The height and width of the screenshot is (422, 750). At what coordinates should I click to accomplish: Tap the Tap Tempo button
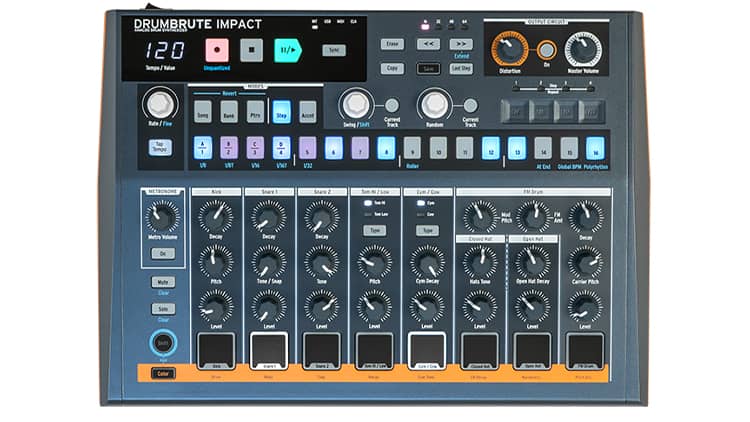[x=160, y=147]
